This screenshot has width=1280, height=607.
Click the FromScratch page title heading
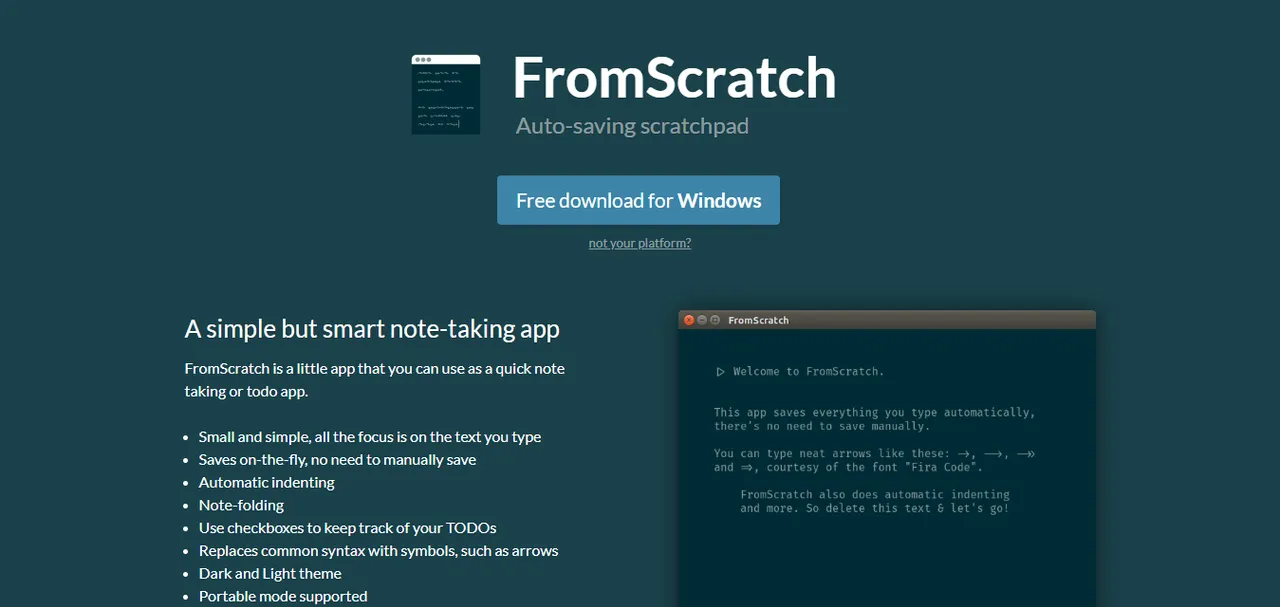pyautogui.click(x=674, y=78)
